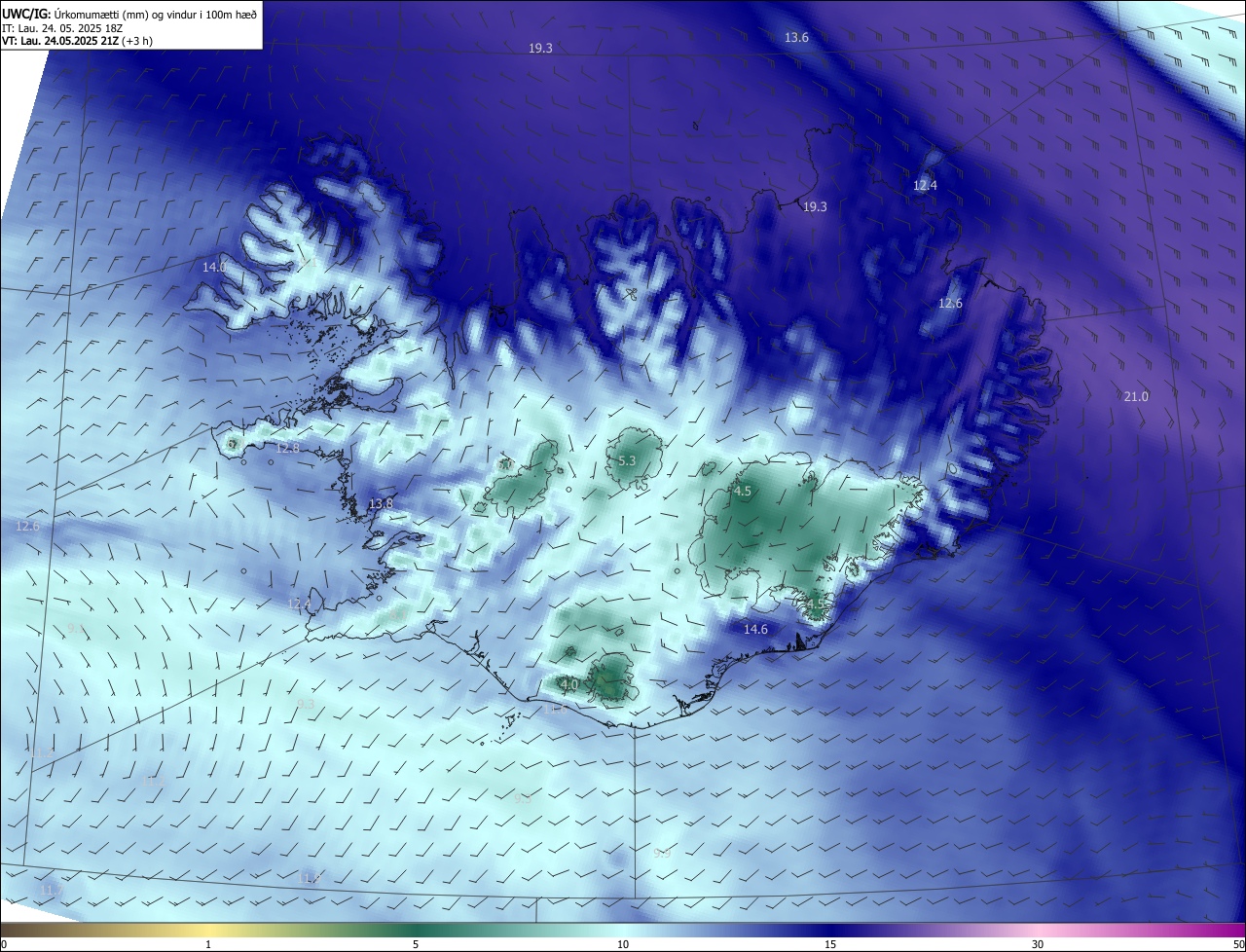Click colorbar tick label 15
Image resolution: width=1246 pixels, height=952 pixels.
830,944
